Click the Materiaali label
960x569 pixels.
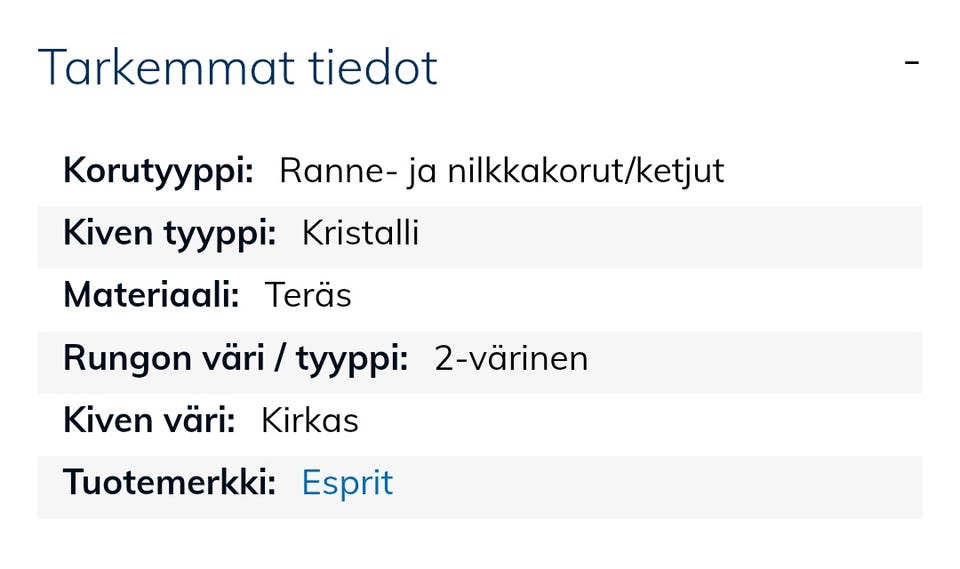coord(151,295)
